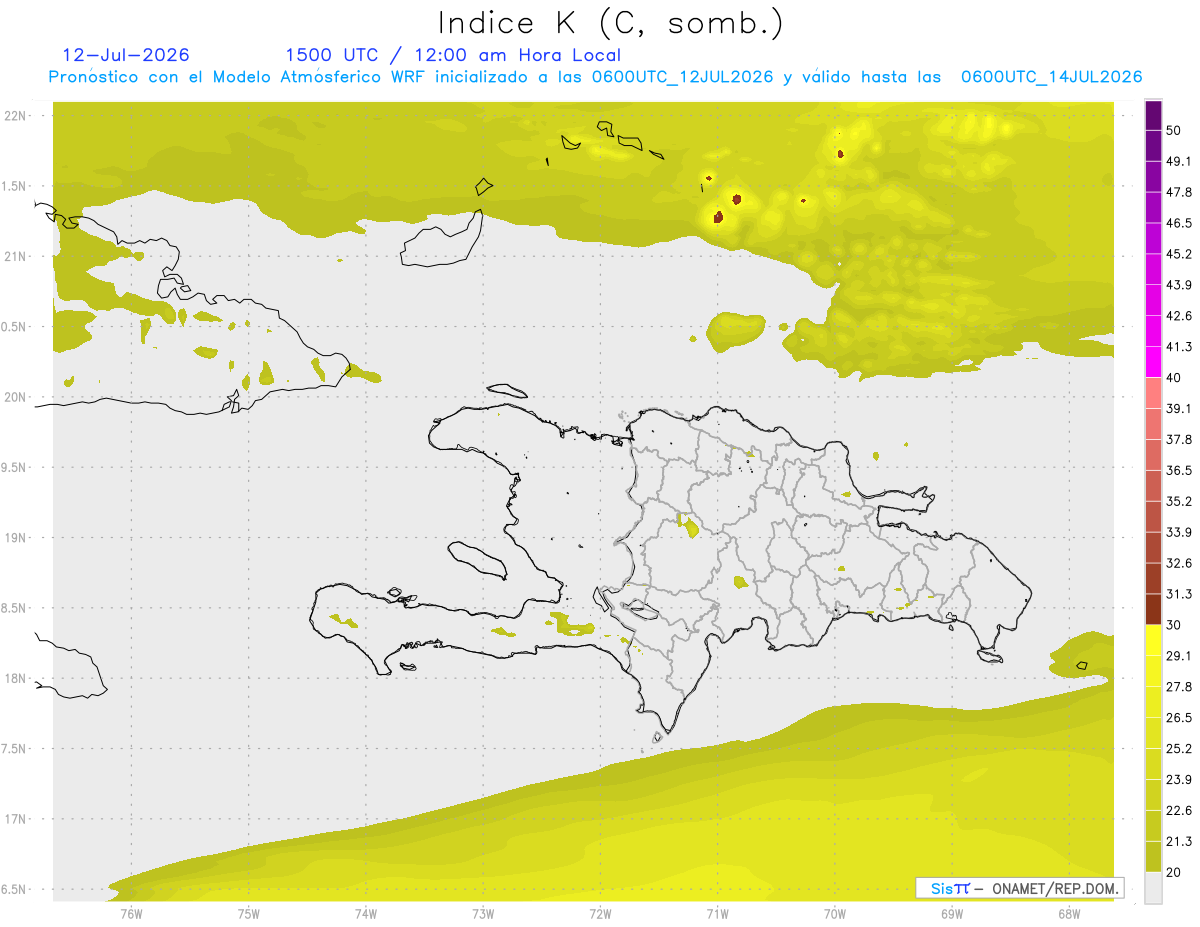This screenshot has width=1200, height=927.
Task: Click the colorbar value "39.1"
Action: [1179, 409]
